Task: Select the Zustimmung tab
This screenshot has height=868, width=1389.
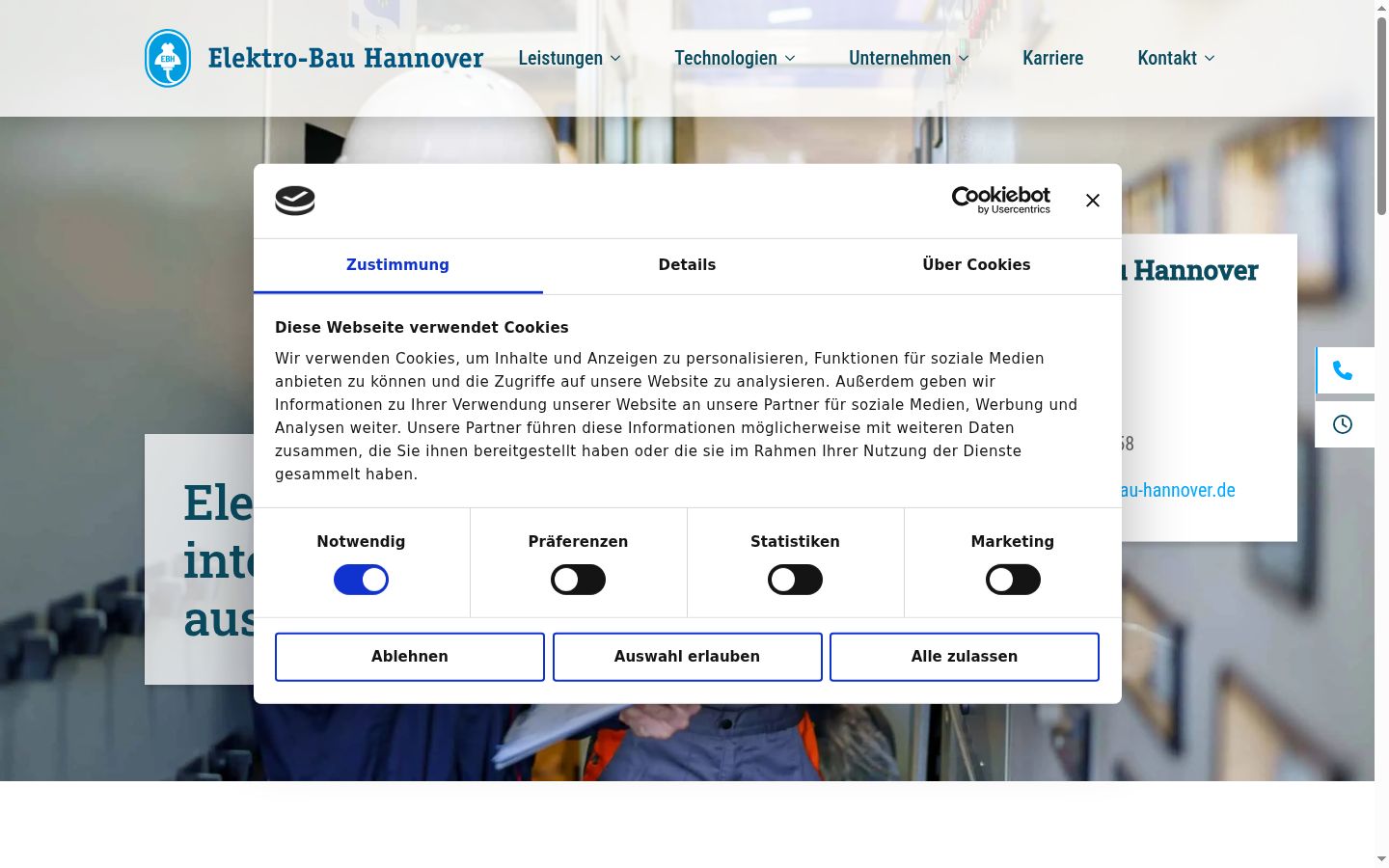Action: [398, 265]
